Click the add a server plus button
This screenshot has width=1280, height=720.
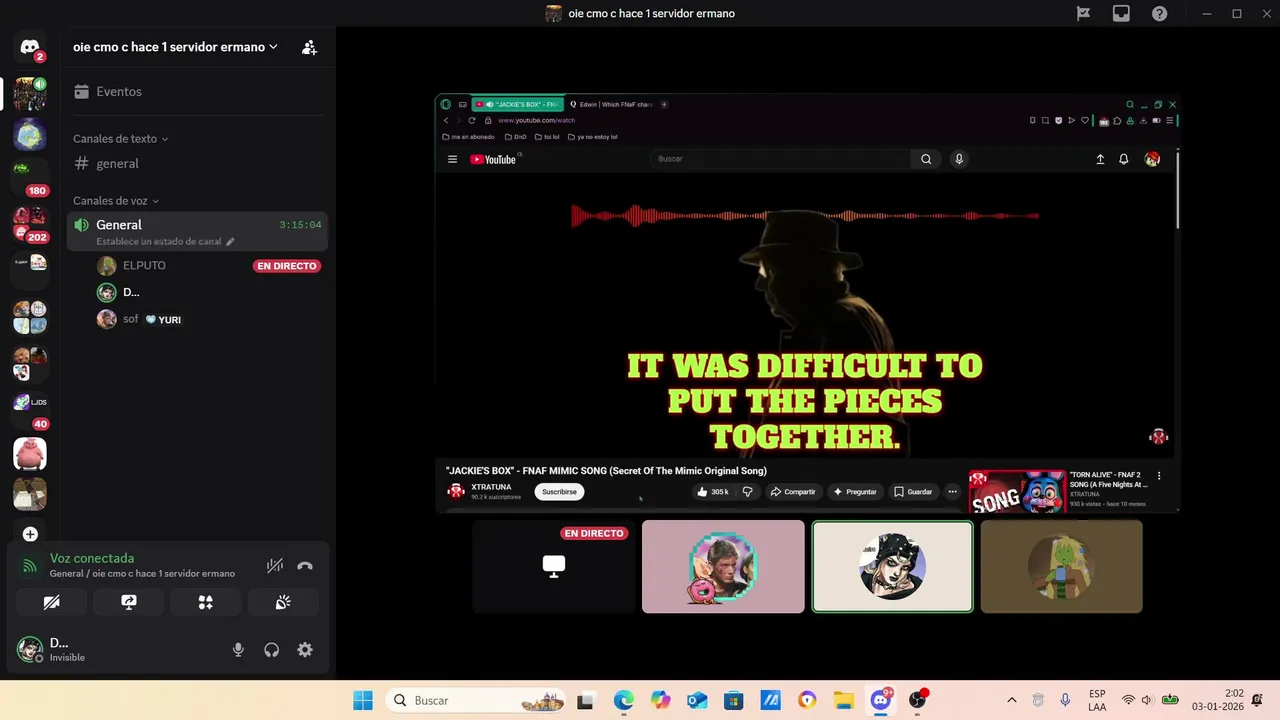[x=30, y=534]
